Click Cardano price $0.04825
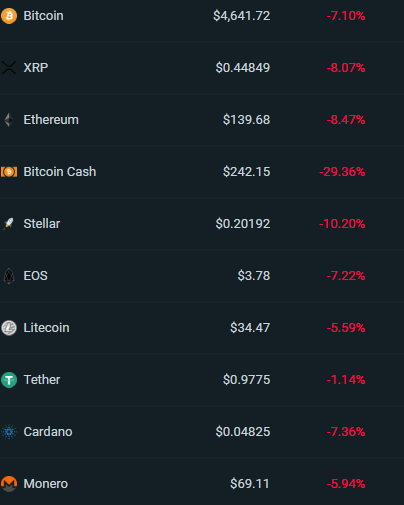This screenshot has width=404, height=505. pyautogui.click(x=243, y=432)
